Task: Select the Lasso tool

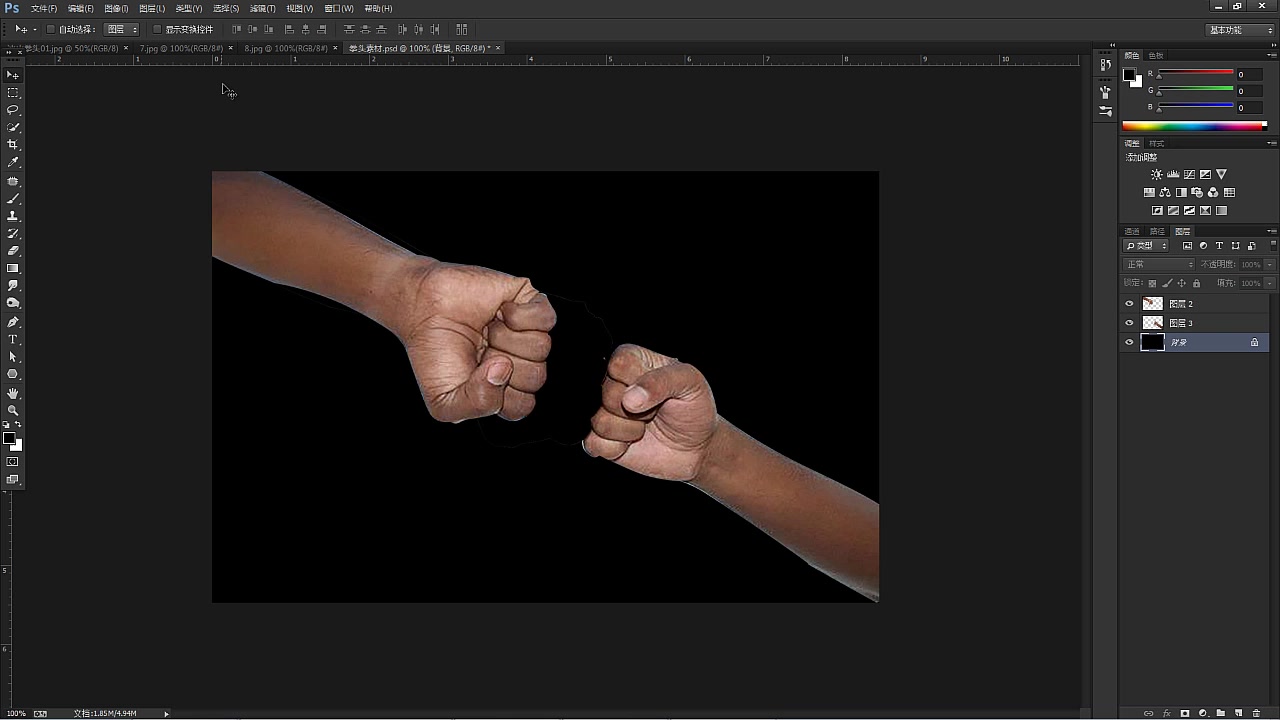Action: pyautogui.click(x=13, y=110)
